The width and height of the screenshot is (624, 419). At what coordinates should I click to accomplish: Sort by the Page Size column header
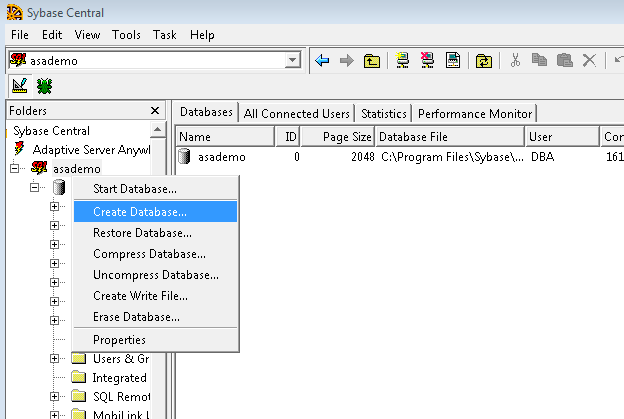pos(338,136)
